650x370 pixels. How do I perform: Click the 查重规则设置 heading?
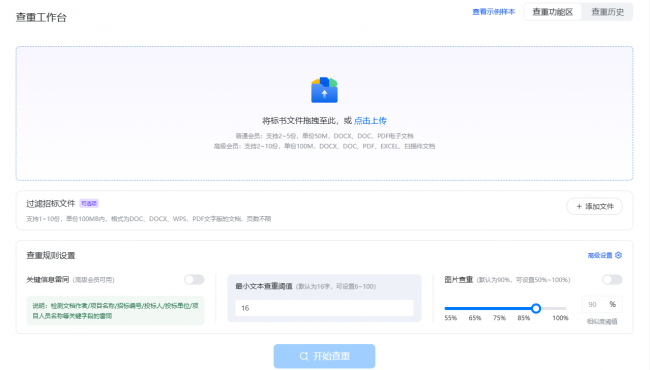(51, 255)
